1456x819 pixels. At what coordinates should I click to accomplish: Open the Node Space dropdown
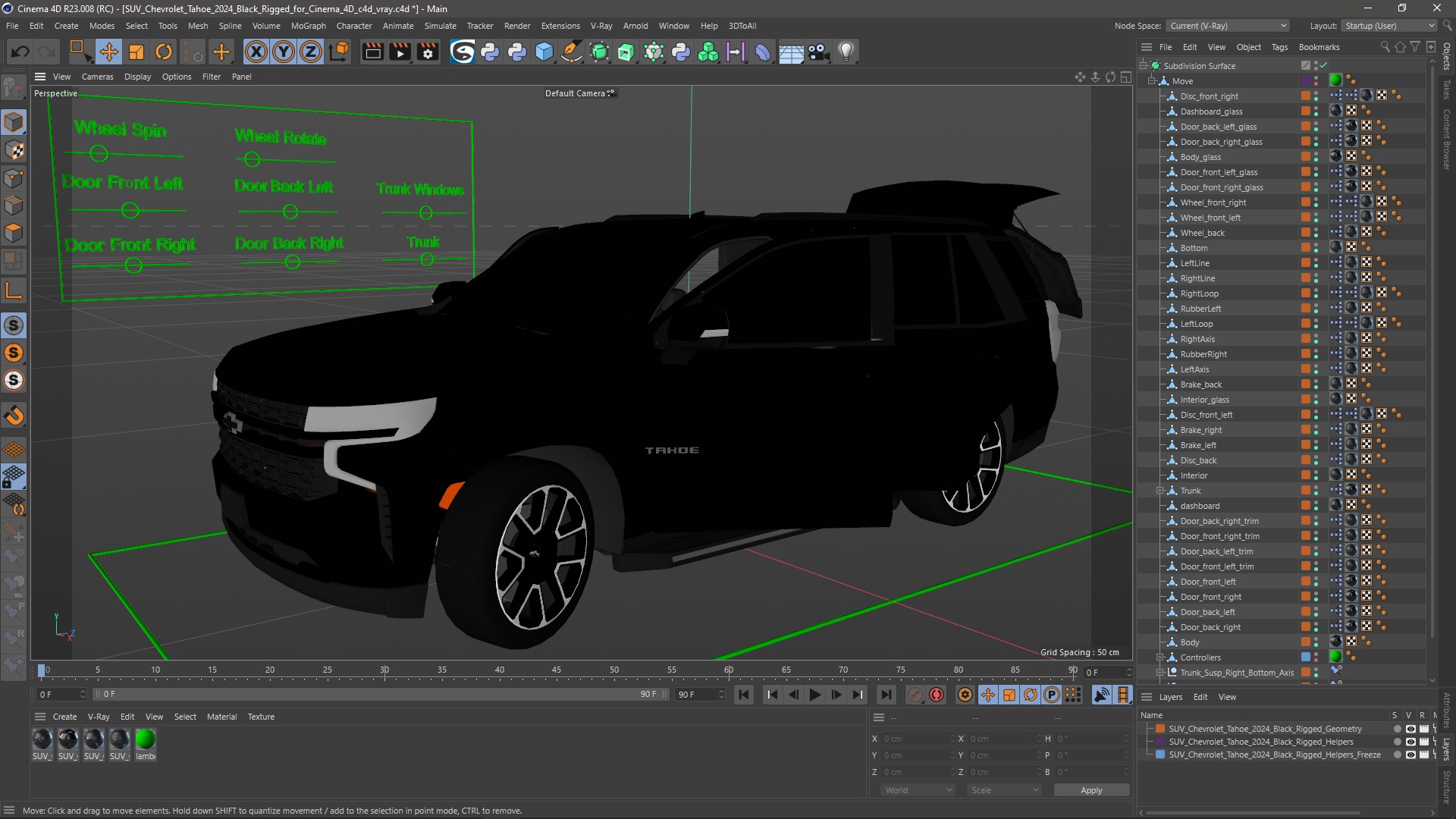[1228, 26]
